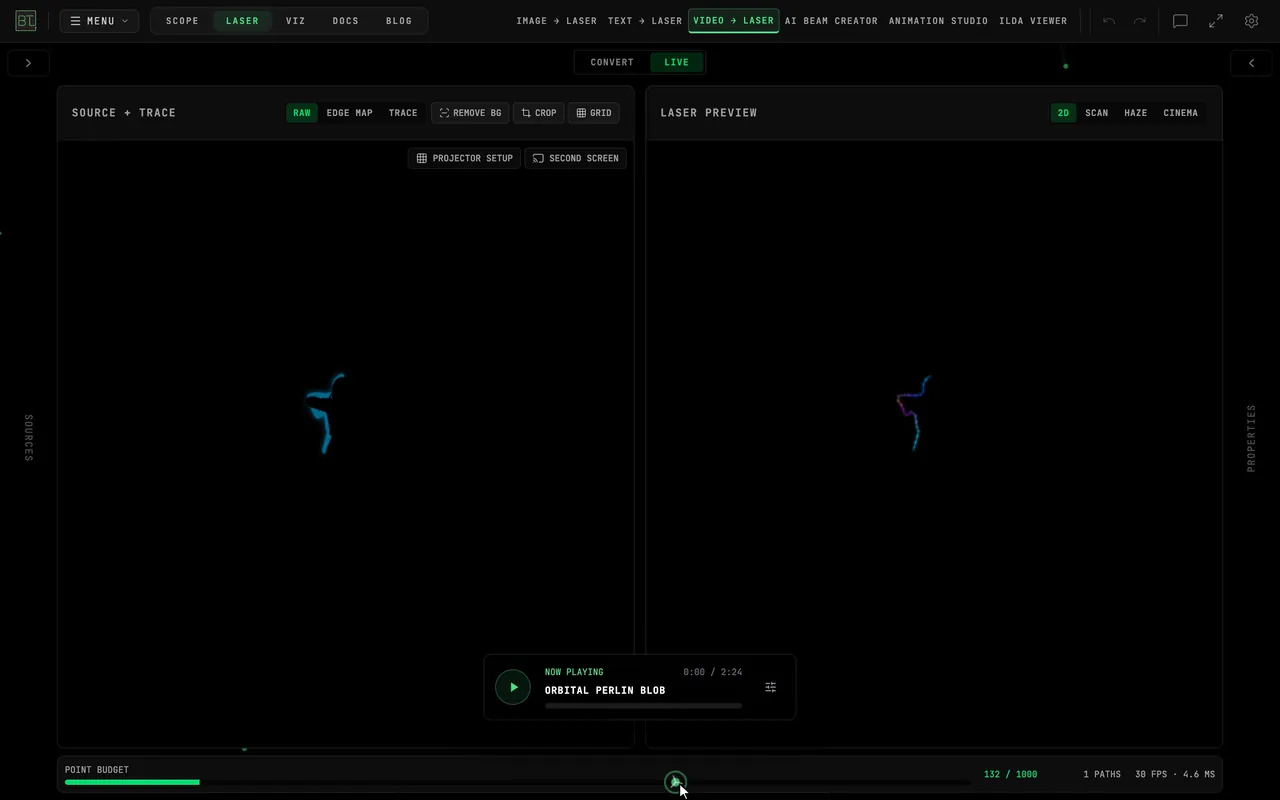Open the settings gear icon

coord(1251,21)
